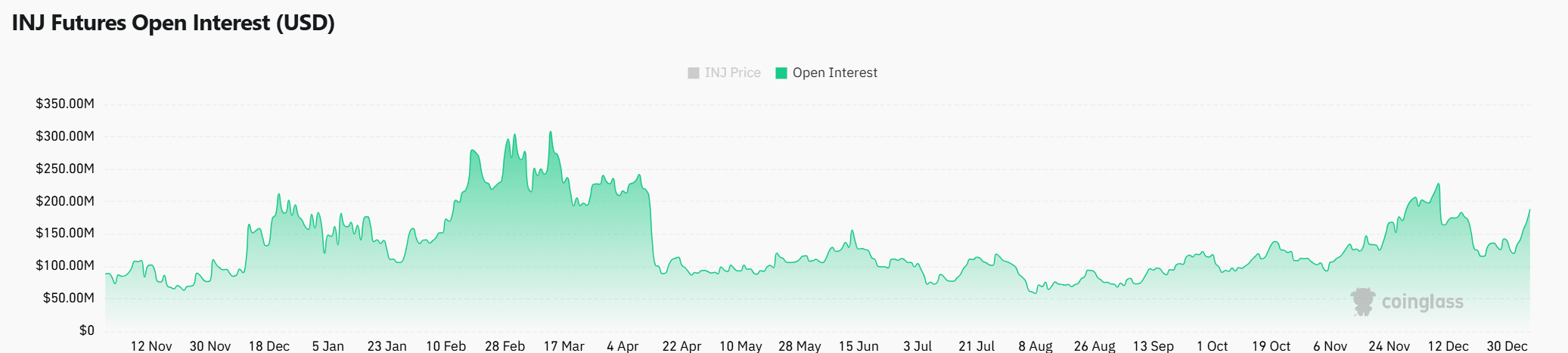Image resolution: width=1568 pixels, height=353 pixels.
Task: Select the 8 Aug date label
Action: point(1036,345)
